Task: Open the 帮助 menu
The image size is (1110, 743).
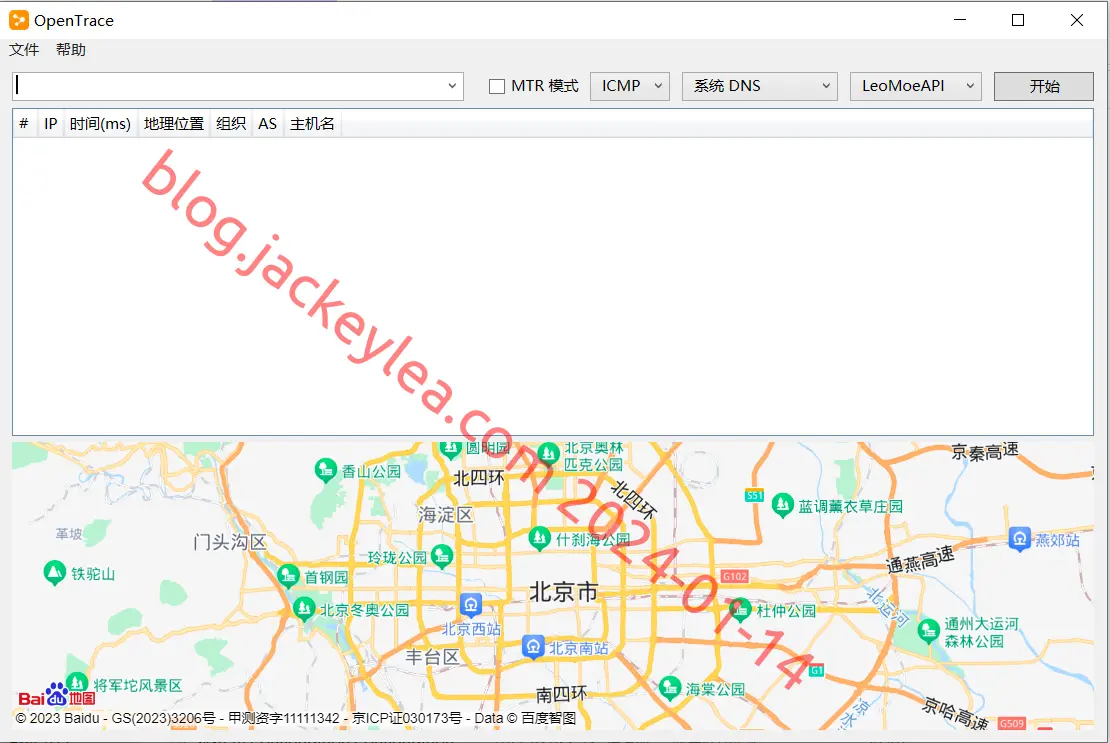Action: pyautogui.click(x=71, y=50)
